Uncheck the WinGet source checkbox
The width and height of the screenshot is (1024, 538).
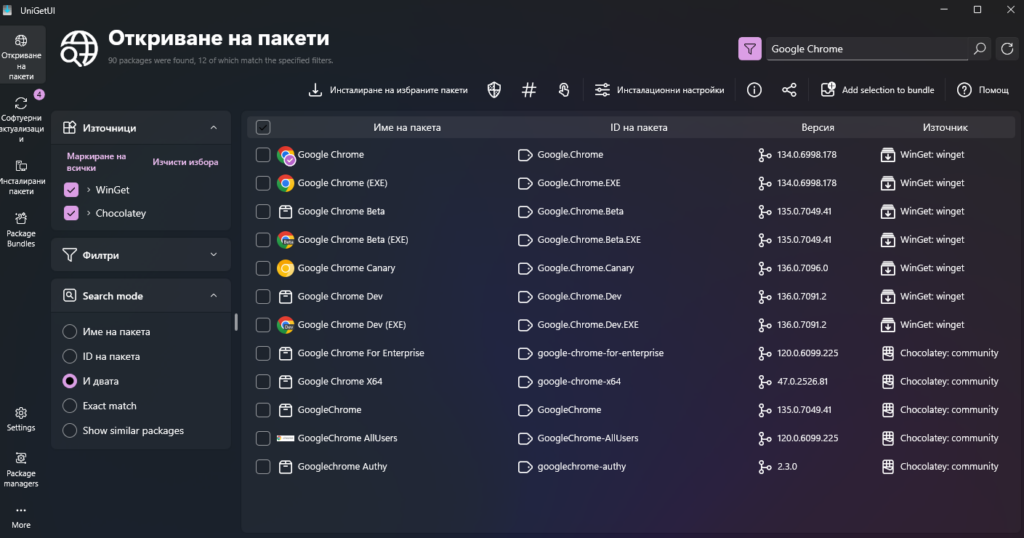71,189
